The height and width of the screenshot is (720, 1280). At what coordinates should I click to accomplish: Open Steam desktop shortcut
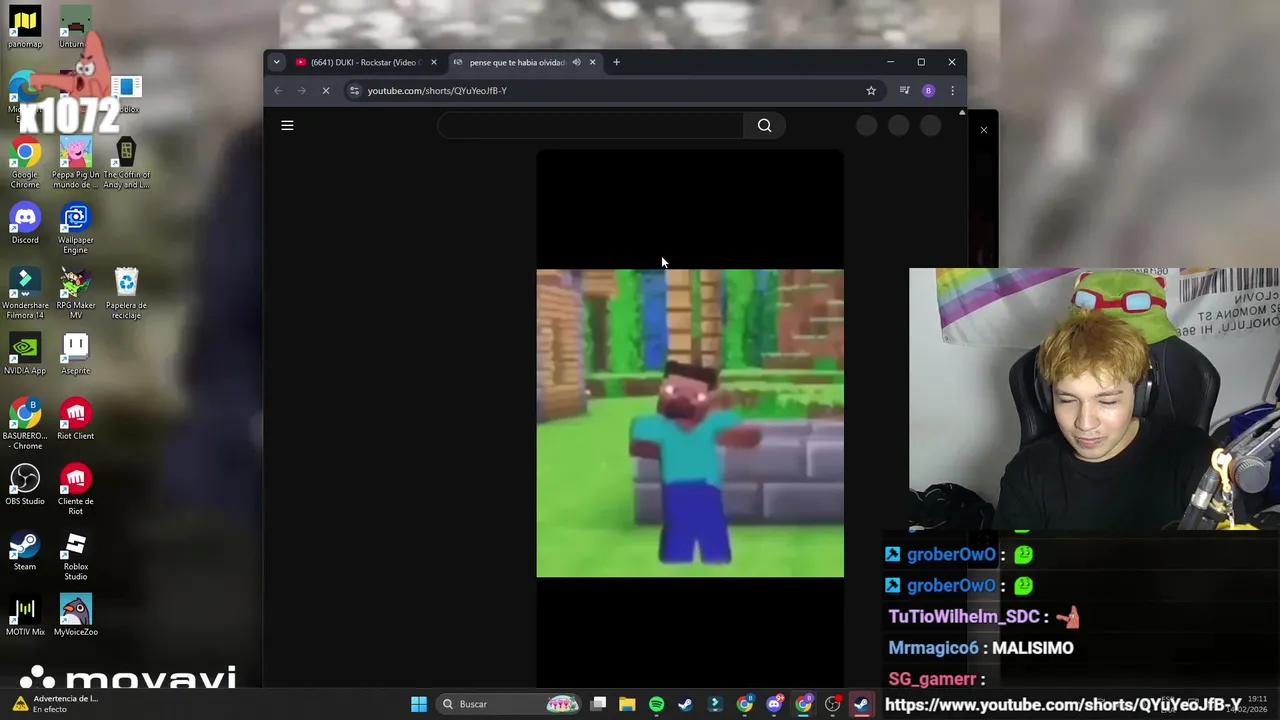pos(25,550)
